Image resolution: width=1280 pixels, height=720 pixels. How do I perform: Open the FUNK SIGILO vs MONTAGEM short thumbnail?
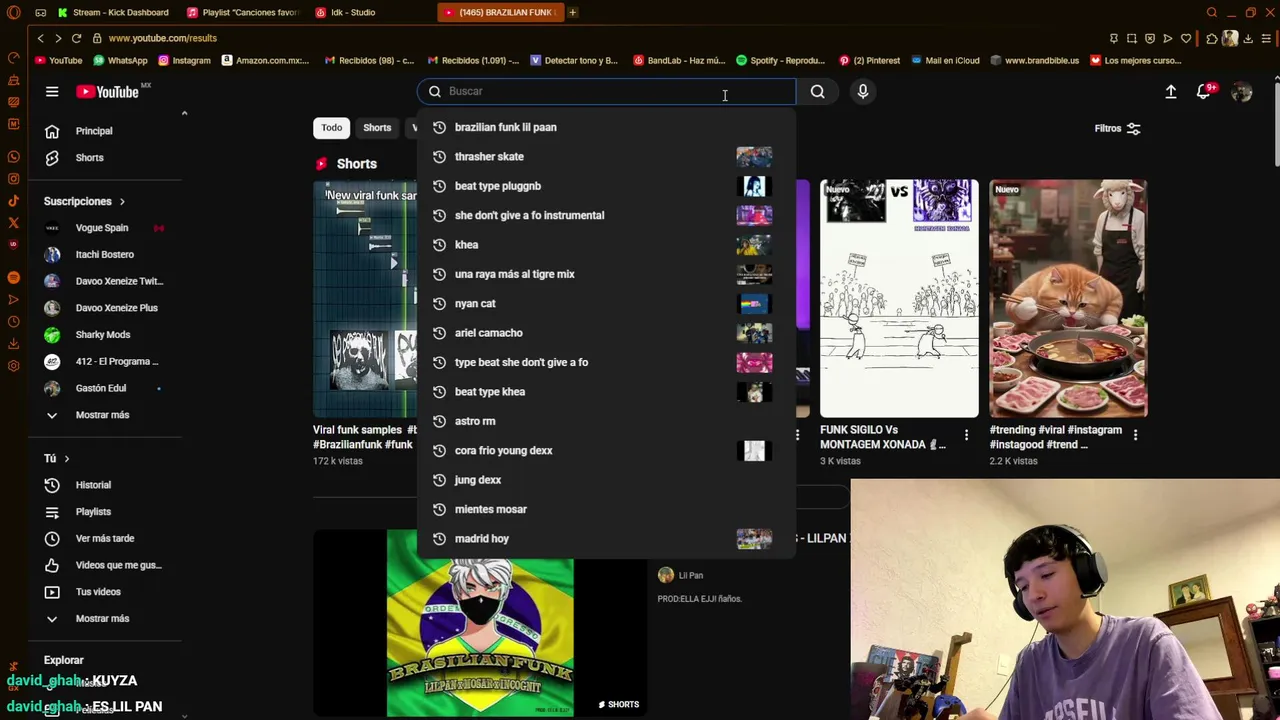click(899, 298)
